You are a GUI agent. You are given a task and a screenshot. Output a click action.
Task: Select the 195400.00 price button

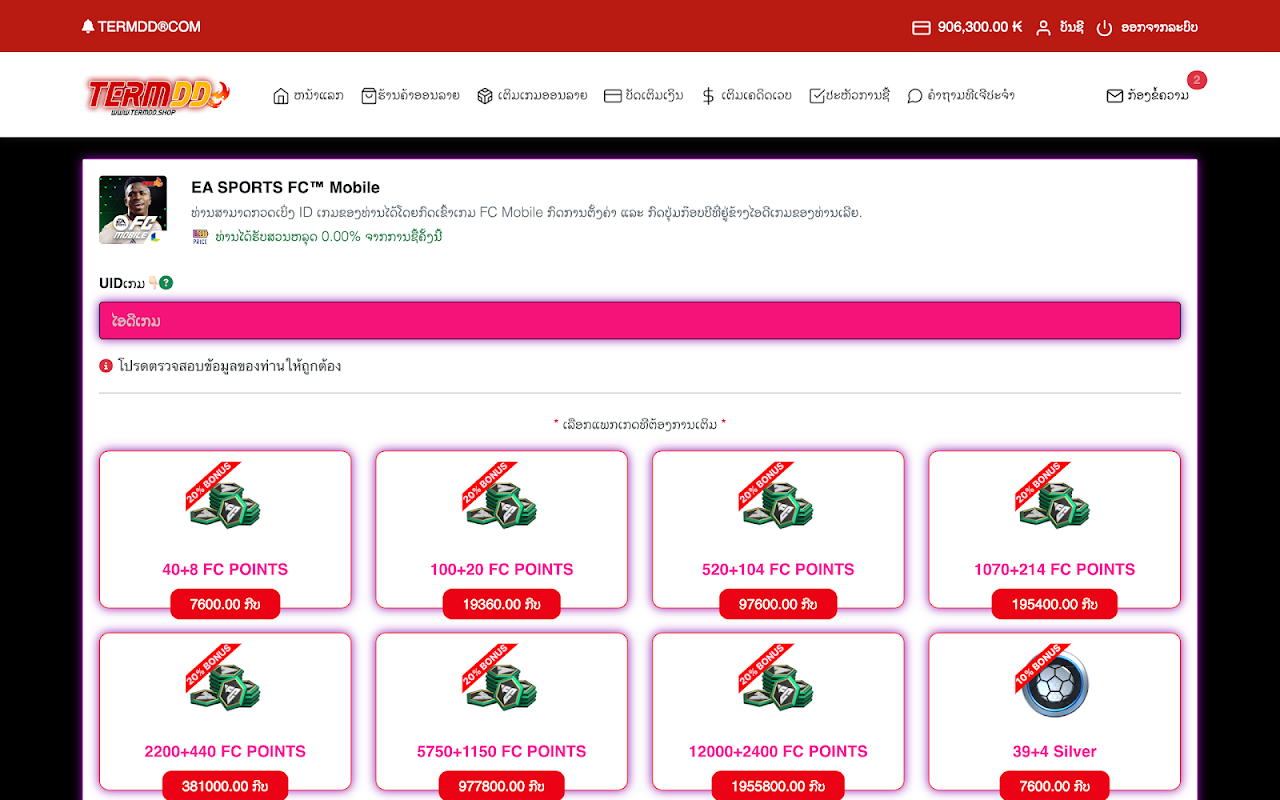tap(1054, 604)
